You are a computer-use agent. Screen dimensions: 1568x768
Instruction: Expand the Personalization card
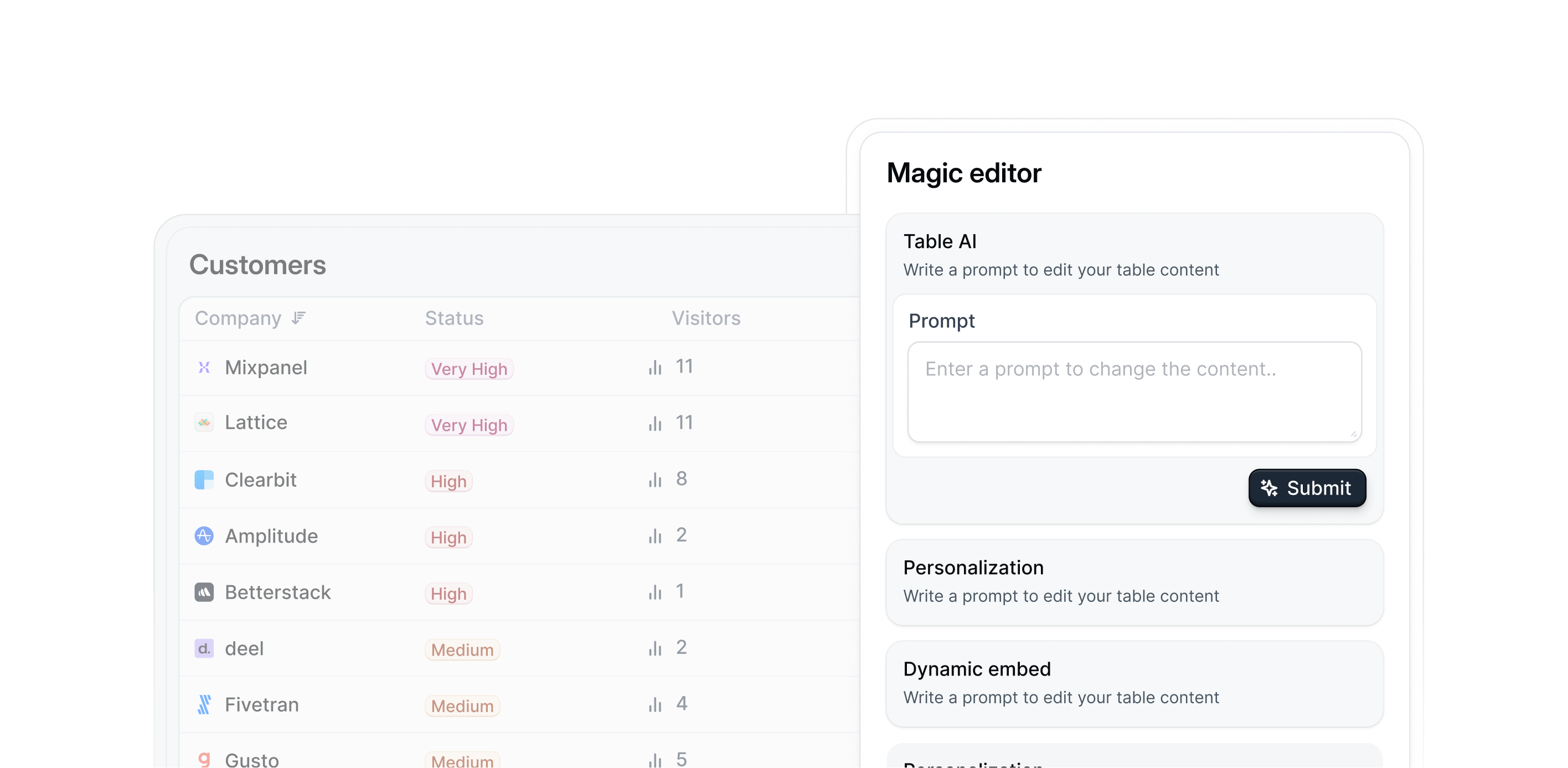(x=1134, y=581)
